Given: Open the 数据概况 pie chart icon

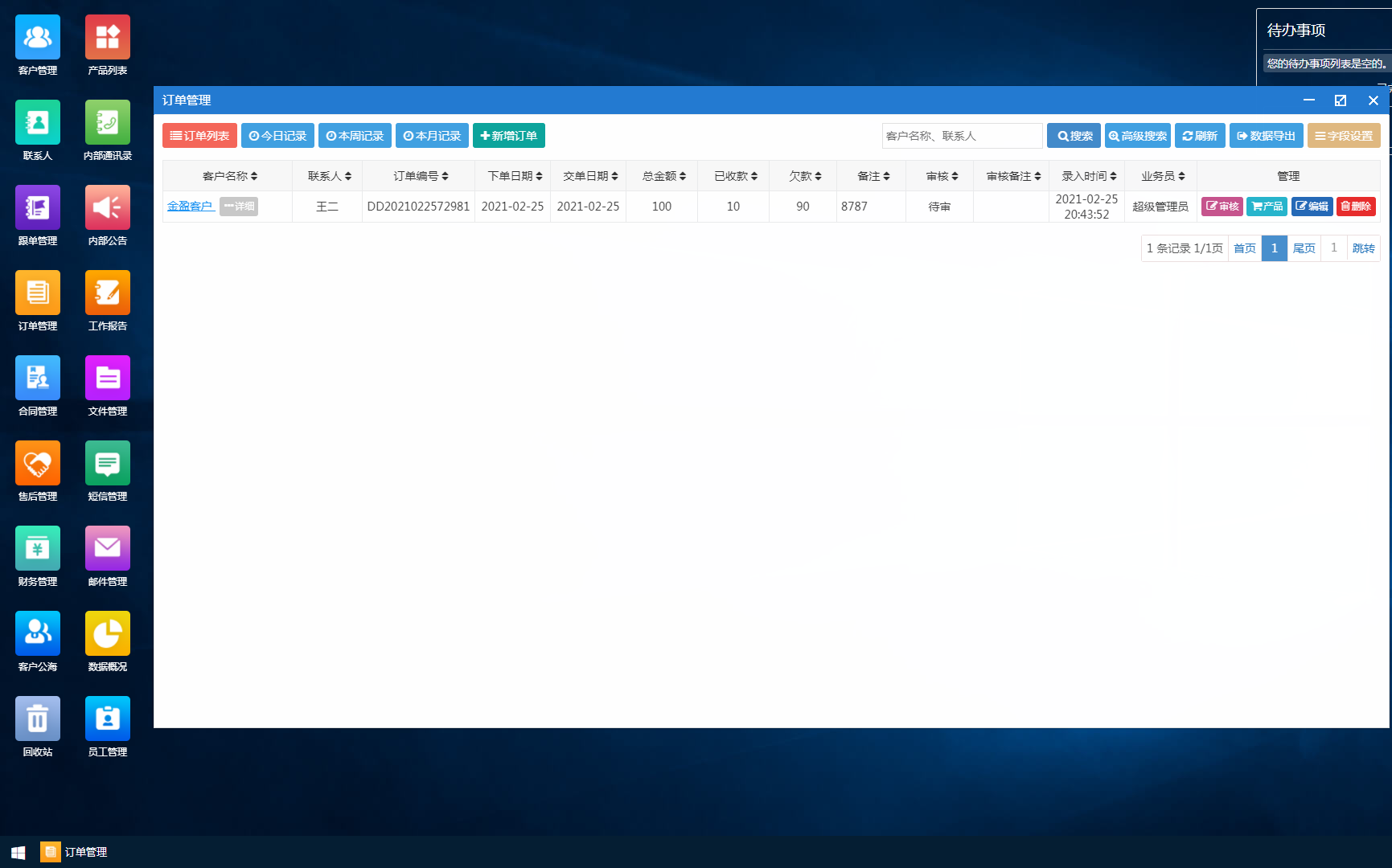Looking at the screenshot, I should pos(108,634).
